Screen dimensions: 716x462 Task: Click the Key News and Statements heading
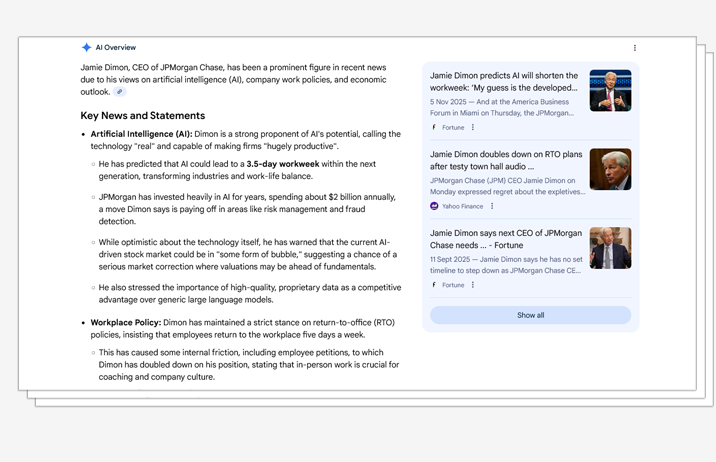pos(142,116)
